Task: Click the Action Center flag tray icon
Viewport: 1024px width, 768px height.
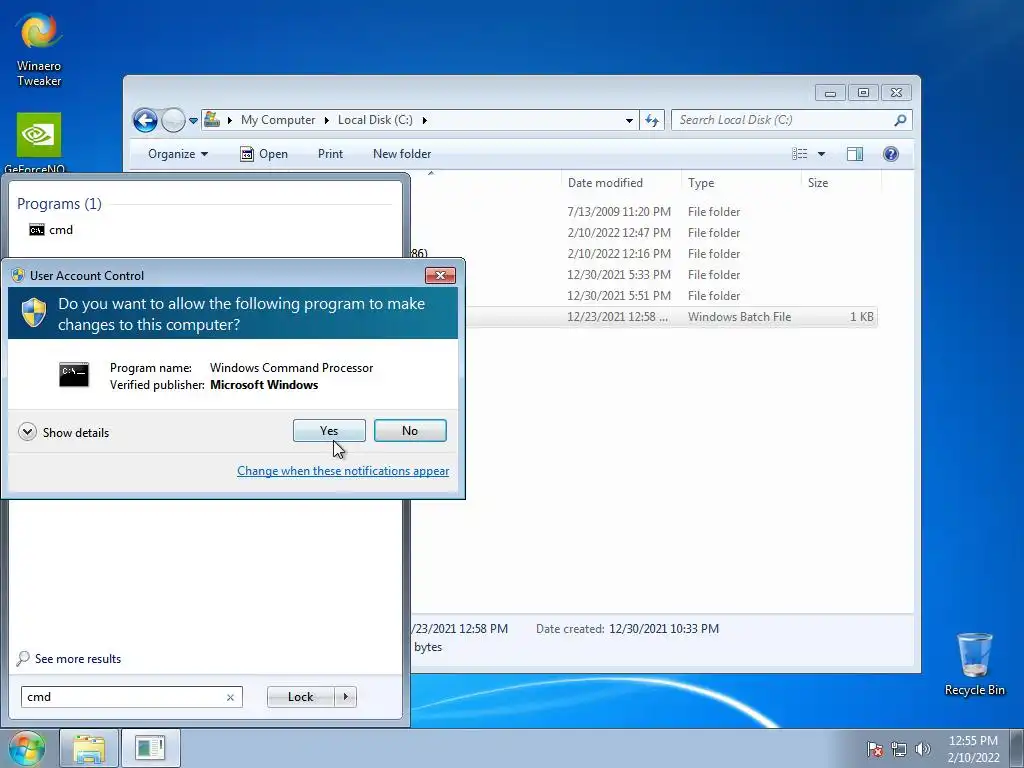Action: [x=874, y=749]
